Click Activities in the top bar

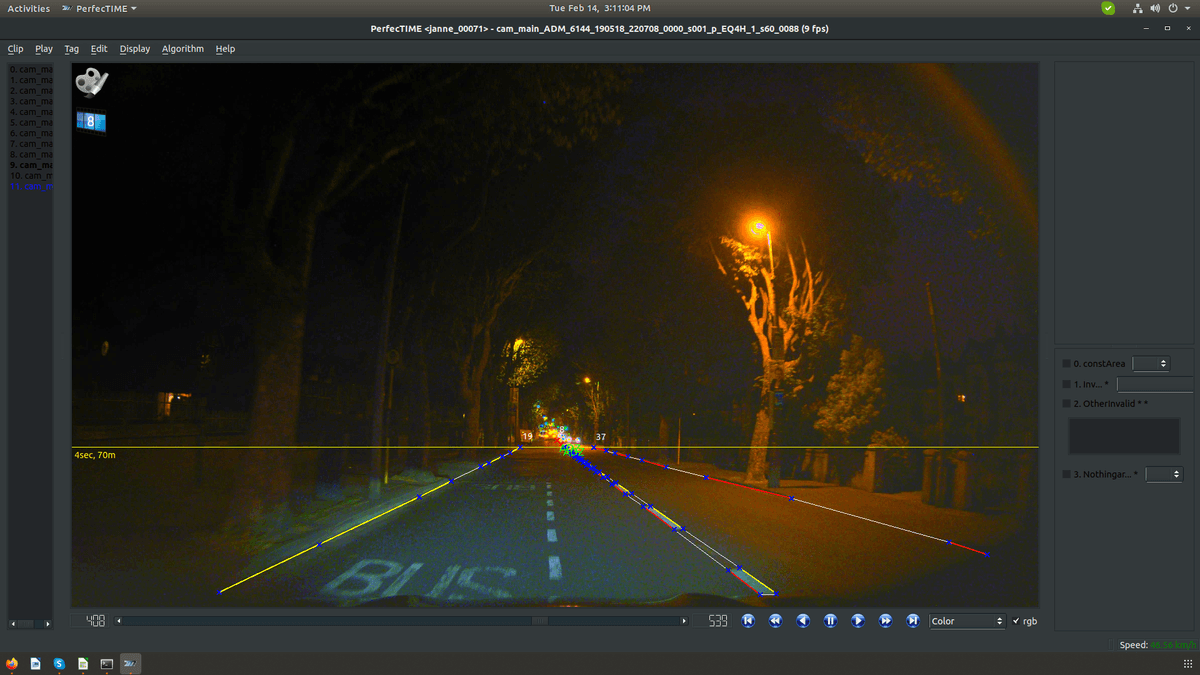coord(29,8)
